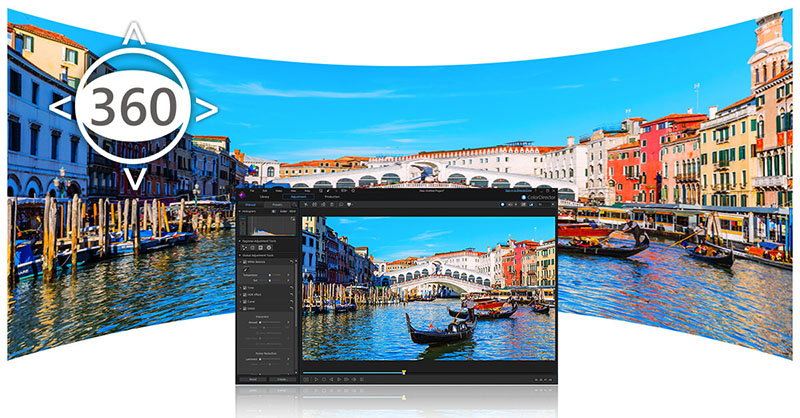The image size is (800, 418).
Task: Collapse Global Adjustment Tools section
Action: tap(239, 255)
